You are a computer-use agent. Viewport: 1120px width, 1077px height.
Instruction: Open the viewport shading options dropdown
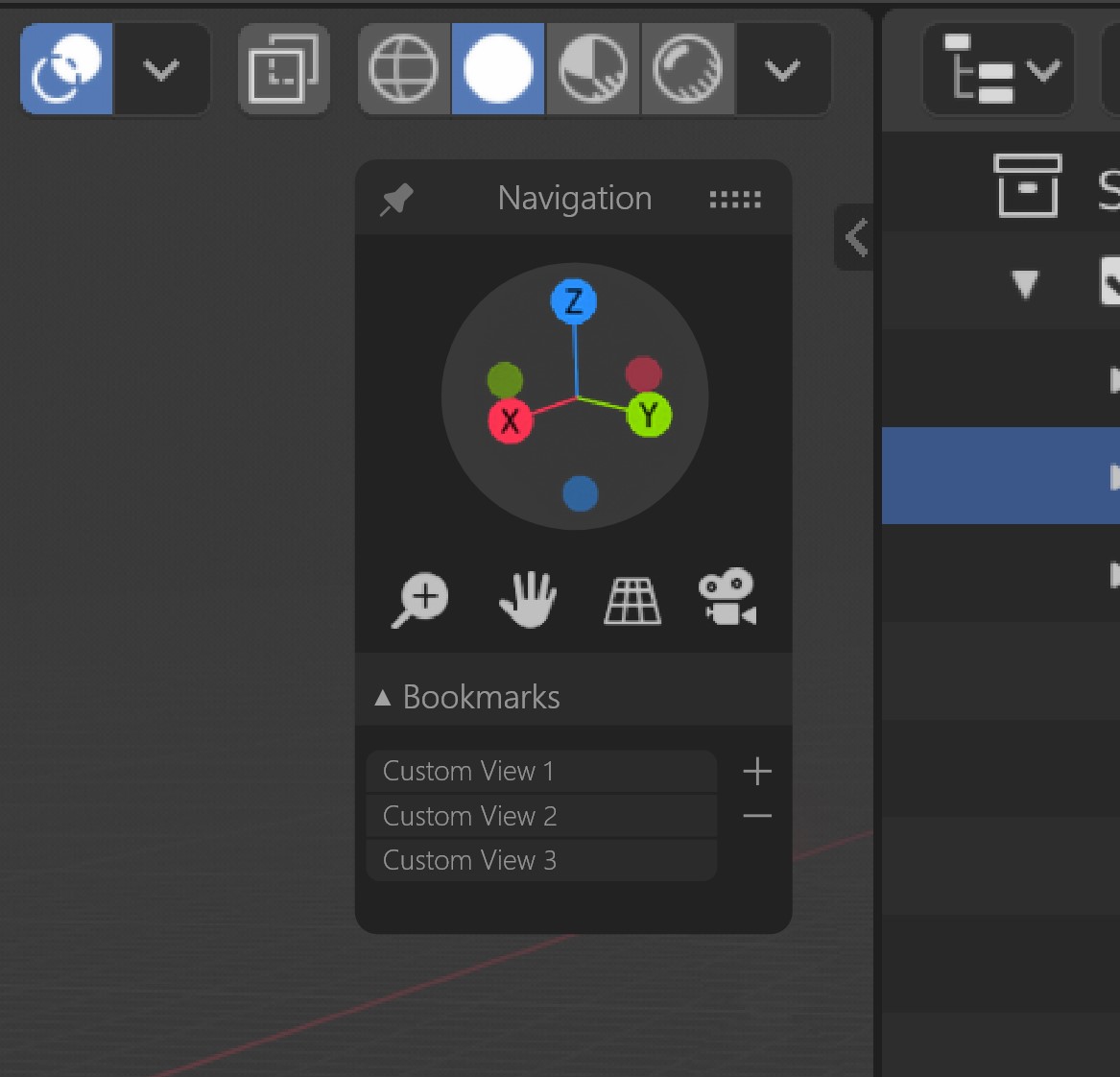(x=783, y=68)
